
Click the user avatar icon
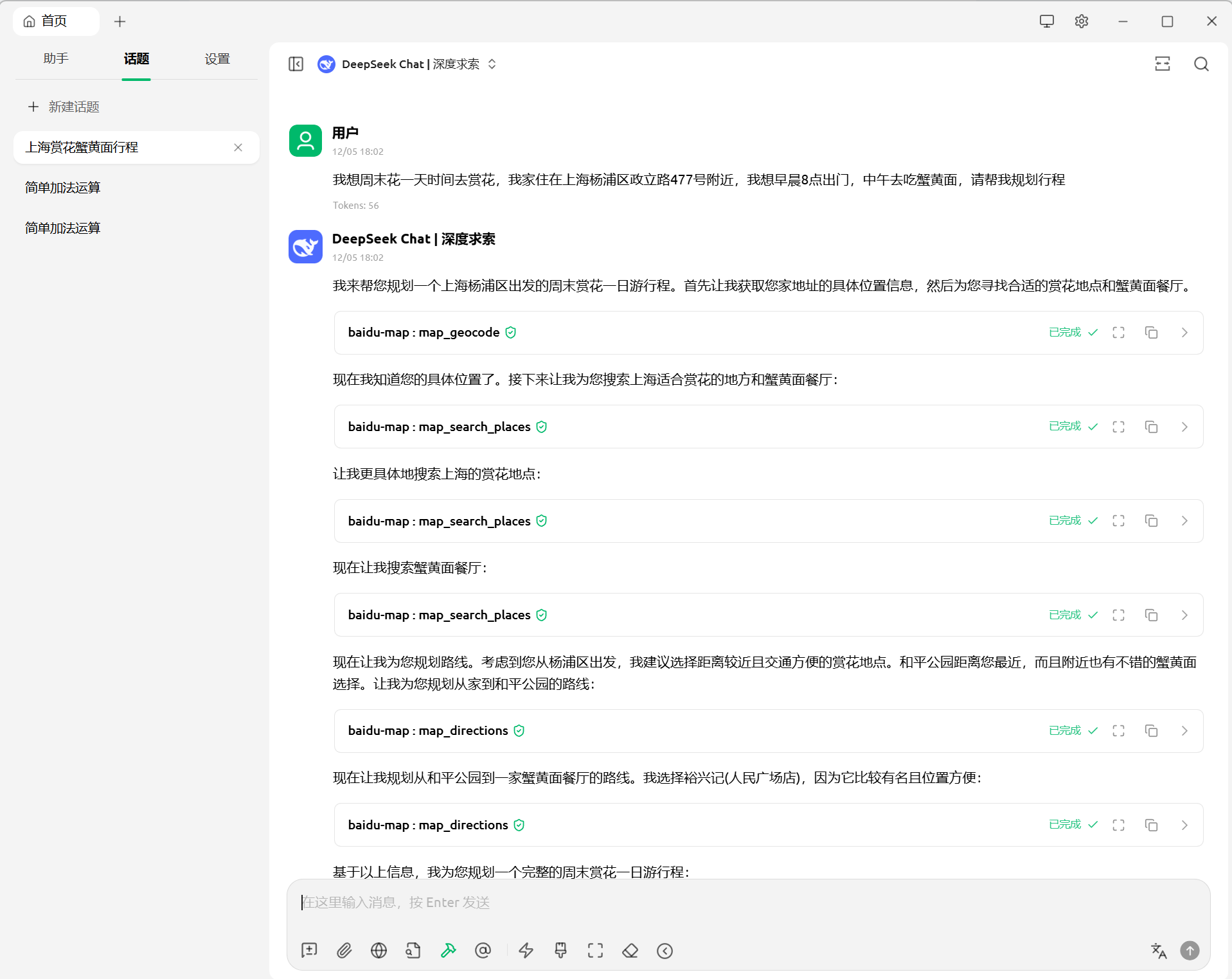[305, 141]
